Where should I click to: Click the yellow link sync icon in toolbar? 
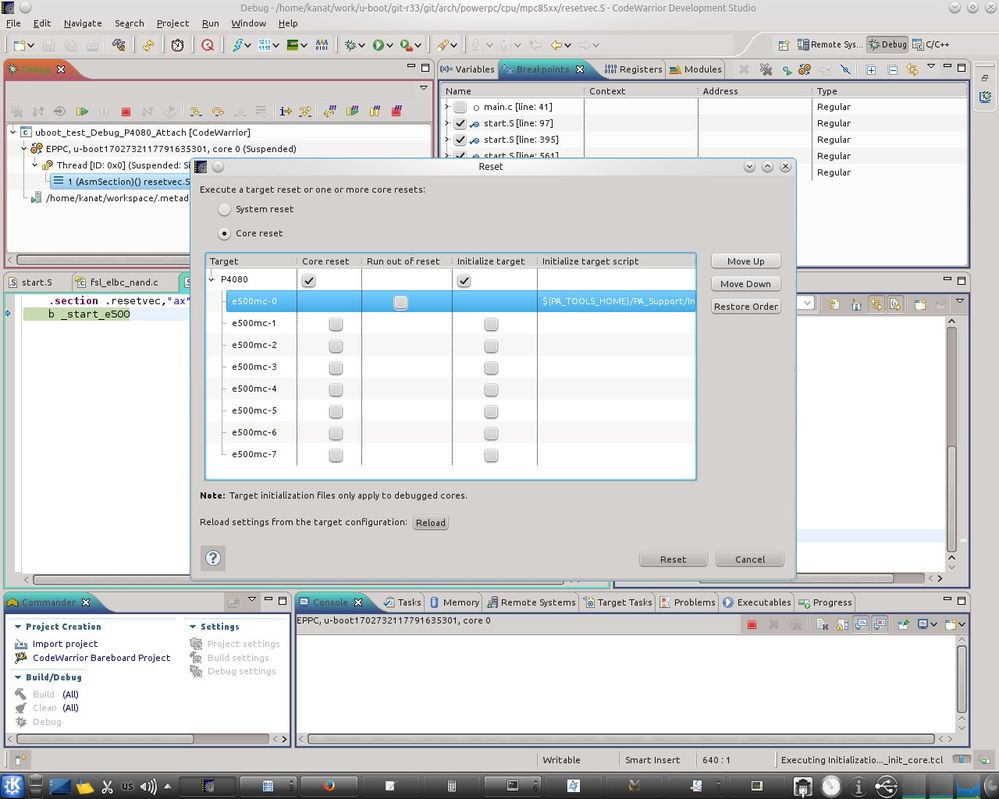tap(148, 45)
